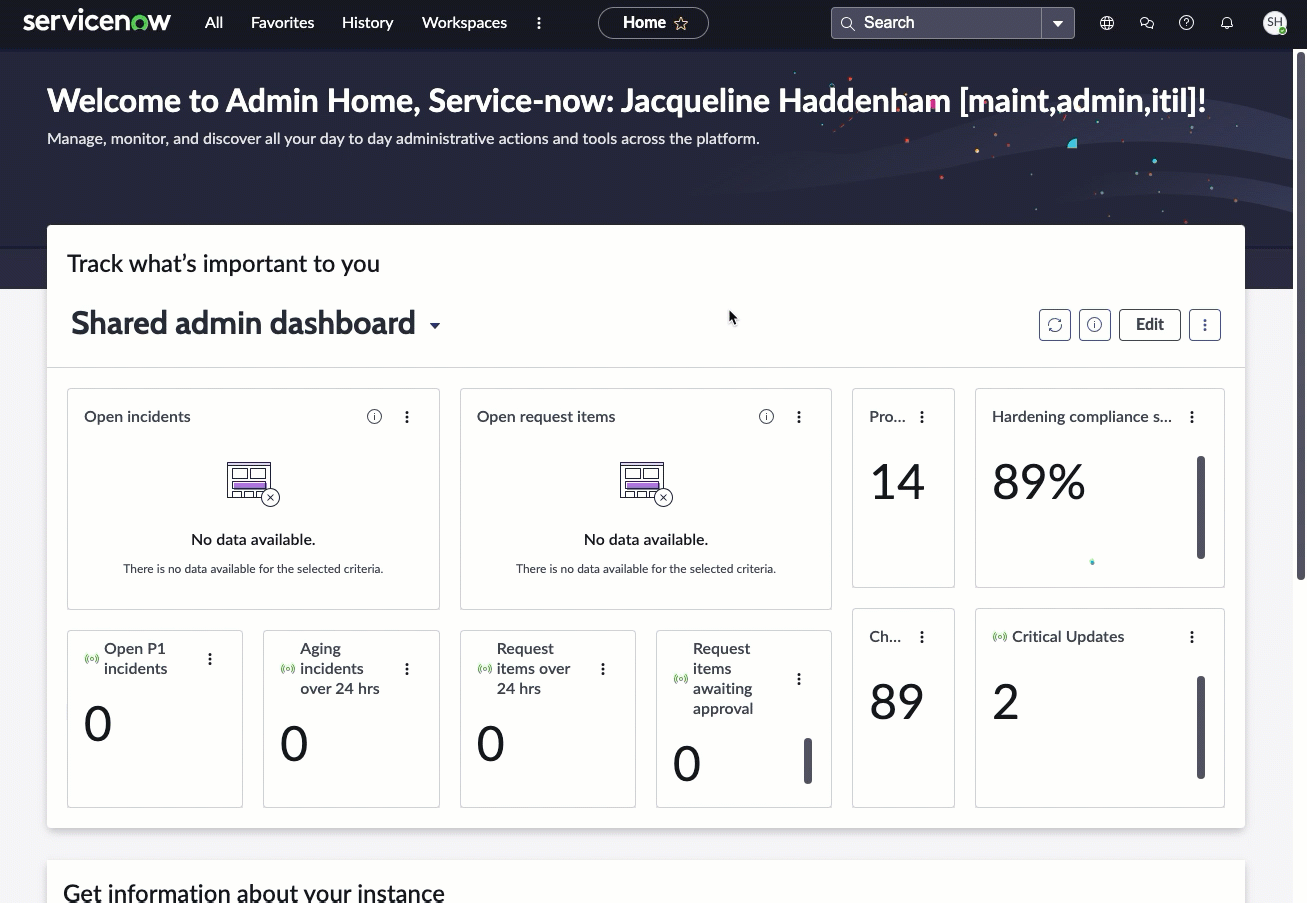Click the Request items awaiting approval scrollbar
The height and width of the screenshot is (903, 1307).
click(808, 761)
